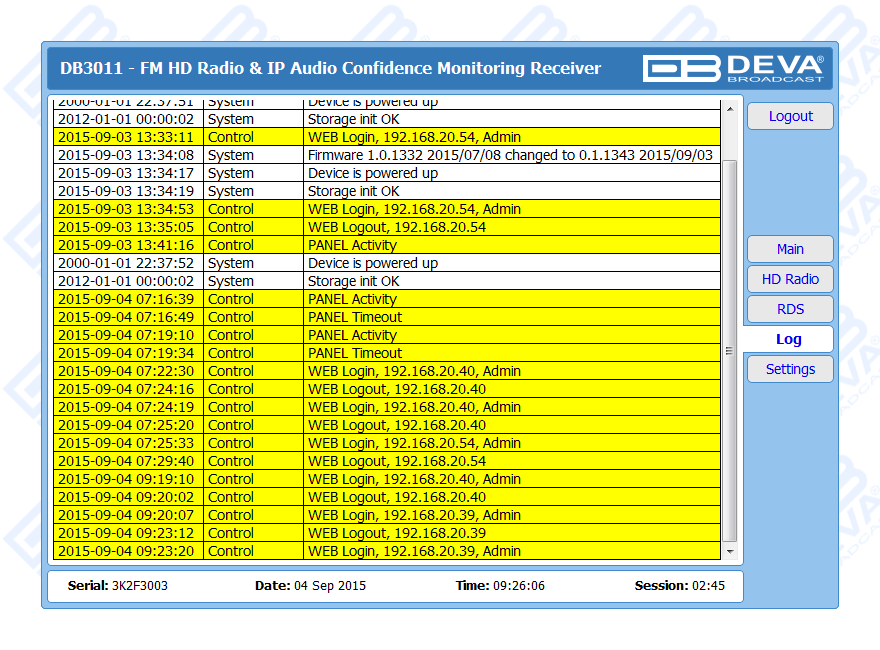This screenshot has width=880, height=650.
Task: Go to the Settings tab
Action: [x=790, y=369]
